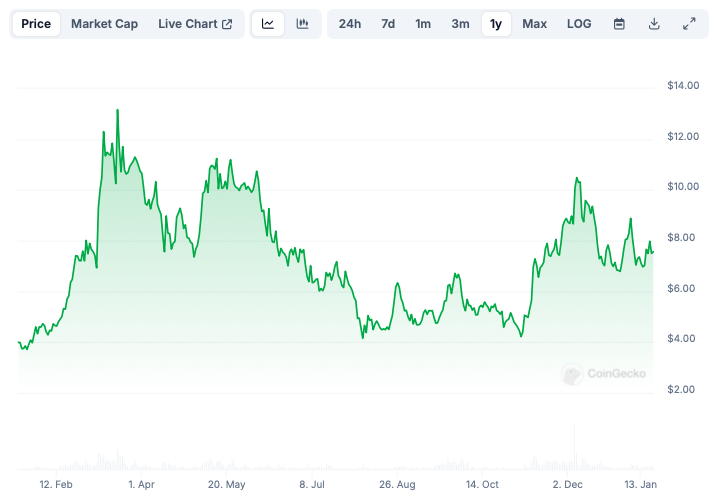Expand chart to fullscreen
719x498 pixels.
click(689, 24)
